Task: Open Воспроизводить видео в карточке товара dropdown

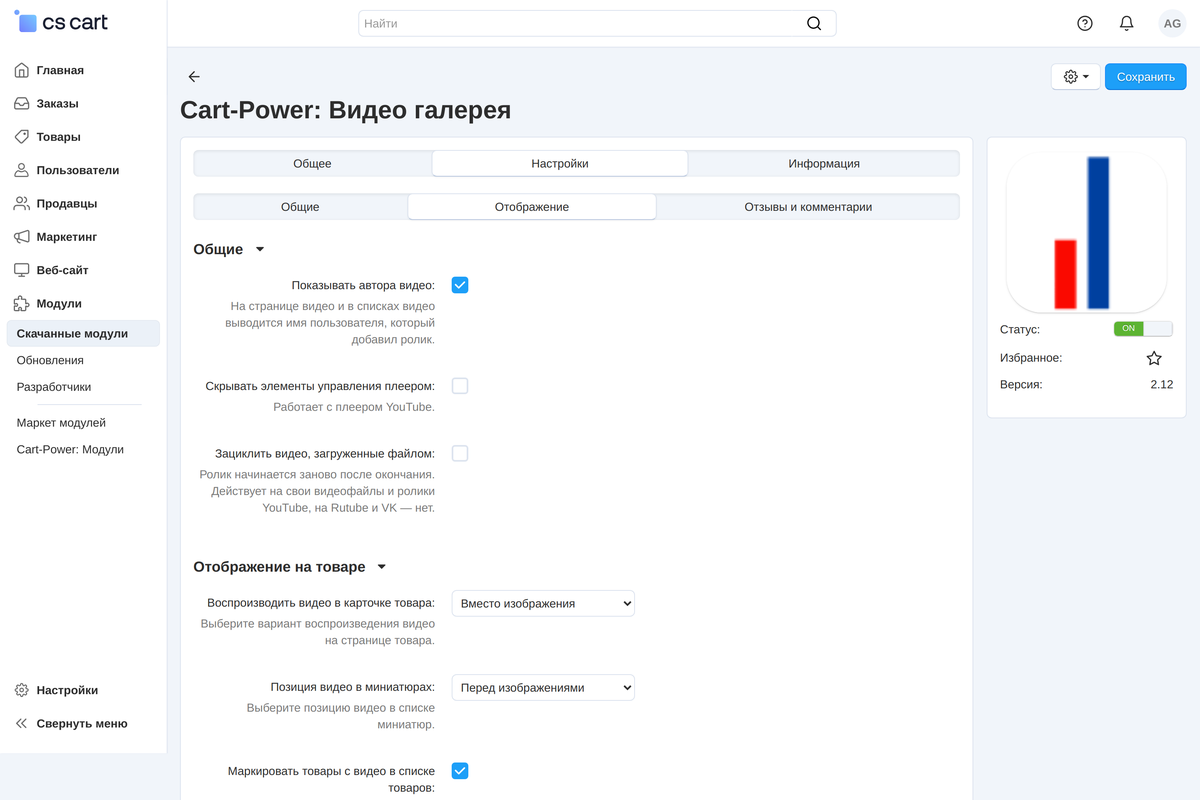Action: click(543, 604)
